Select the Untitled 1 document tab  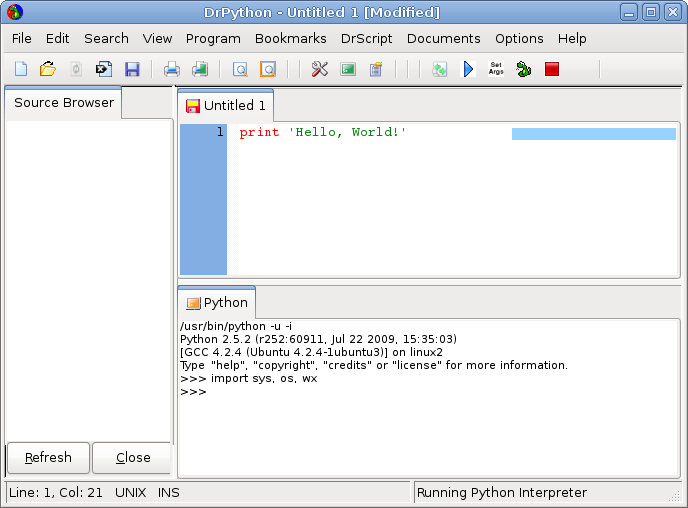pyautogui.click(x=226, y=105)
